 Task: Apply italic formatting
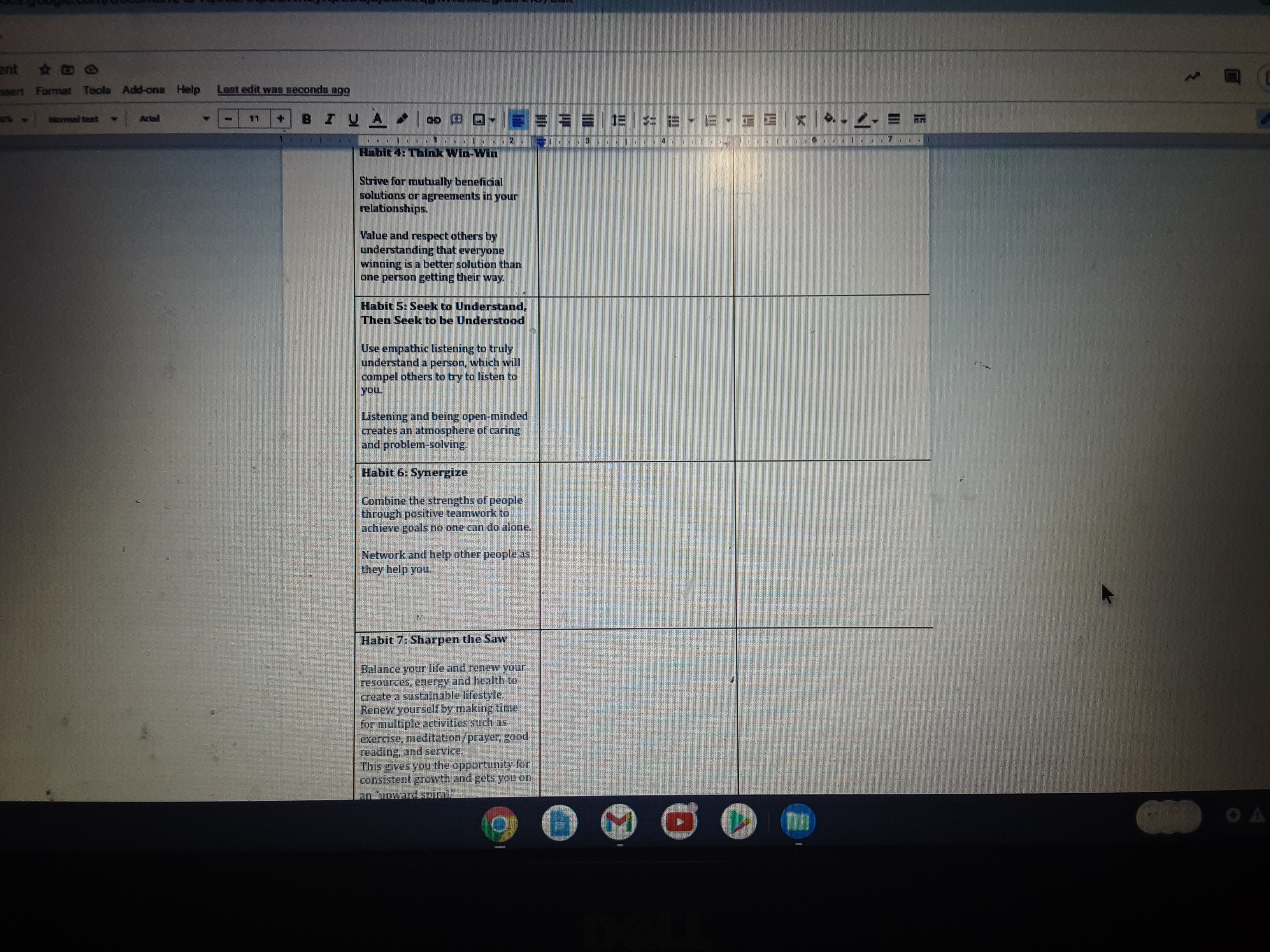tap(330, 119)
